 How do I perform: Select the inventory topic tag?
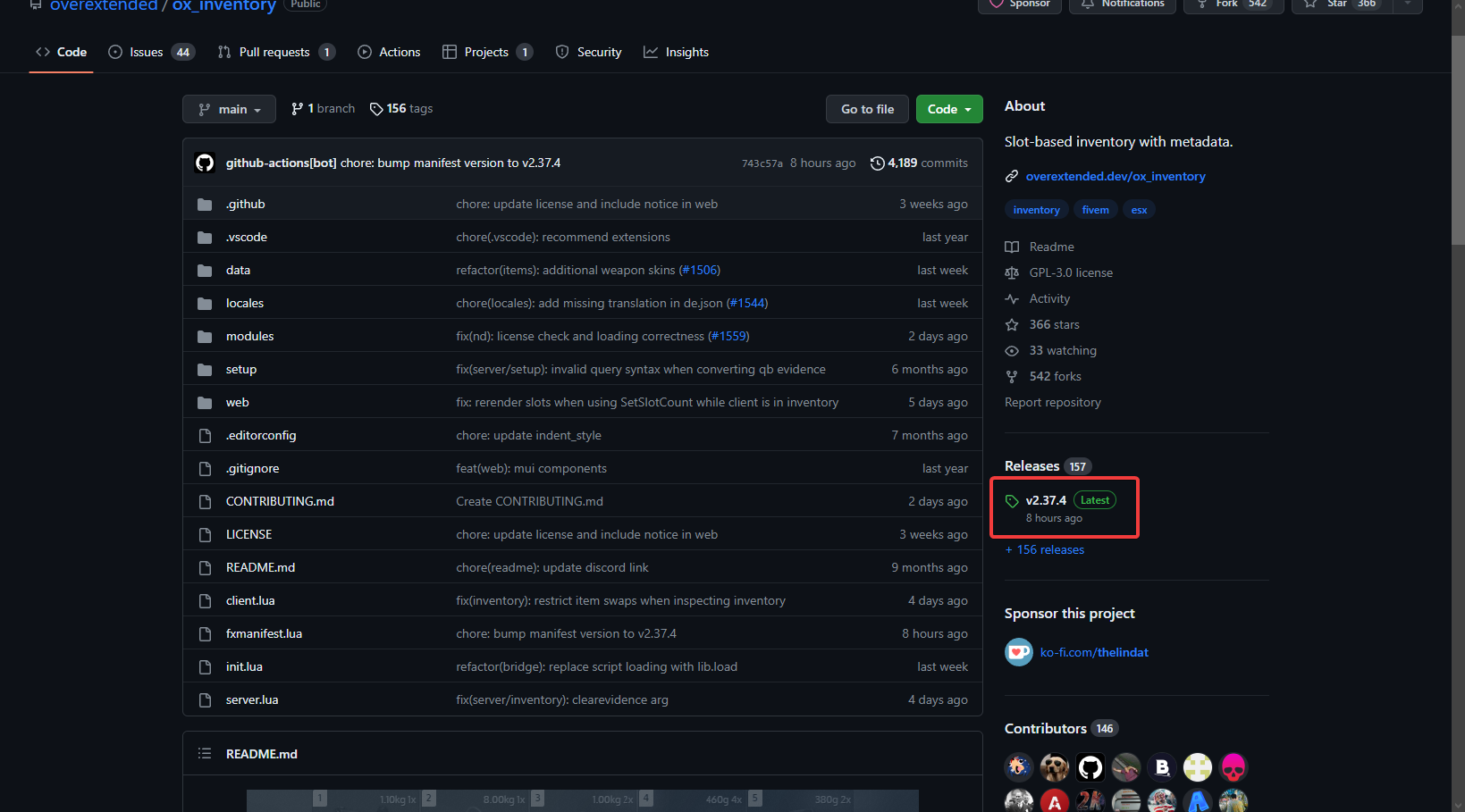click(1036, 210)
